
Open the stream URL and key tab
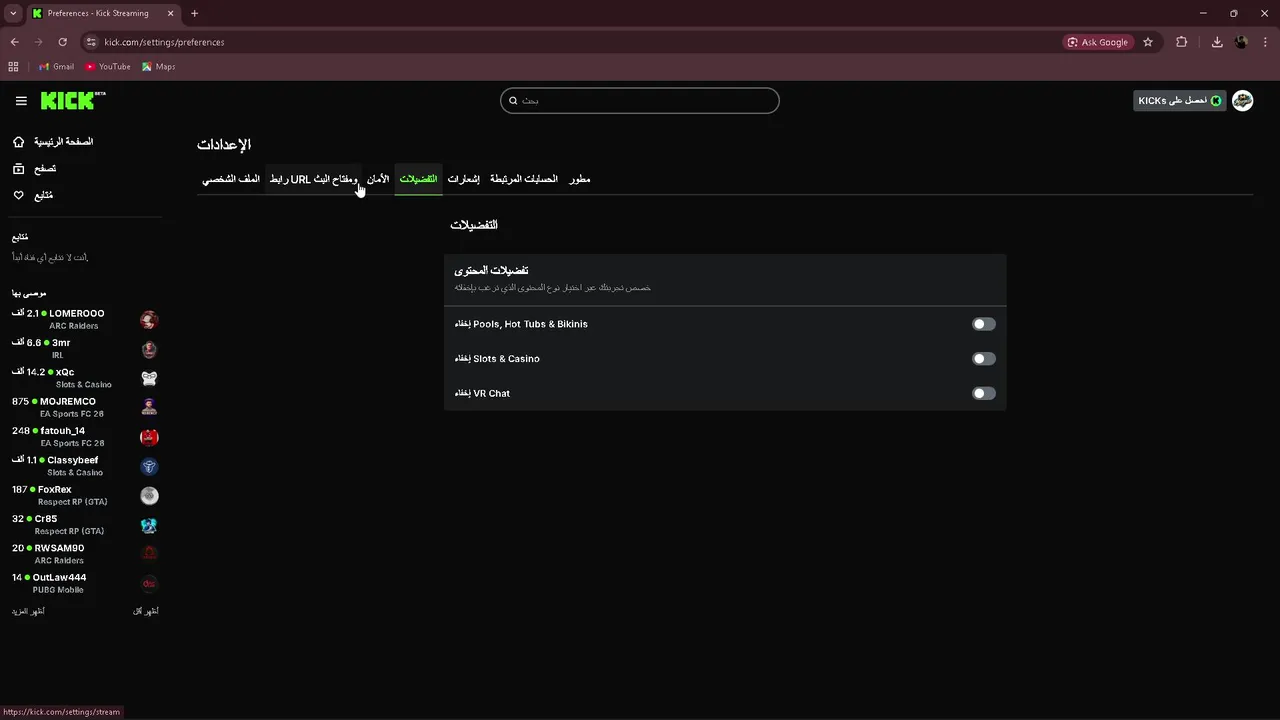tap(314, 179)
